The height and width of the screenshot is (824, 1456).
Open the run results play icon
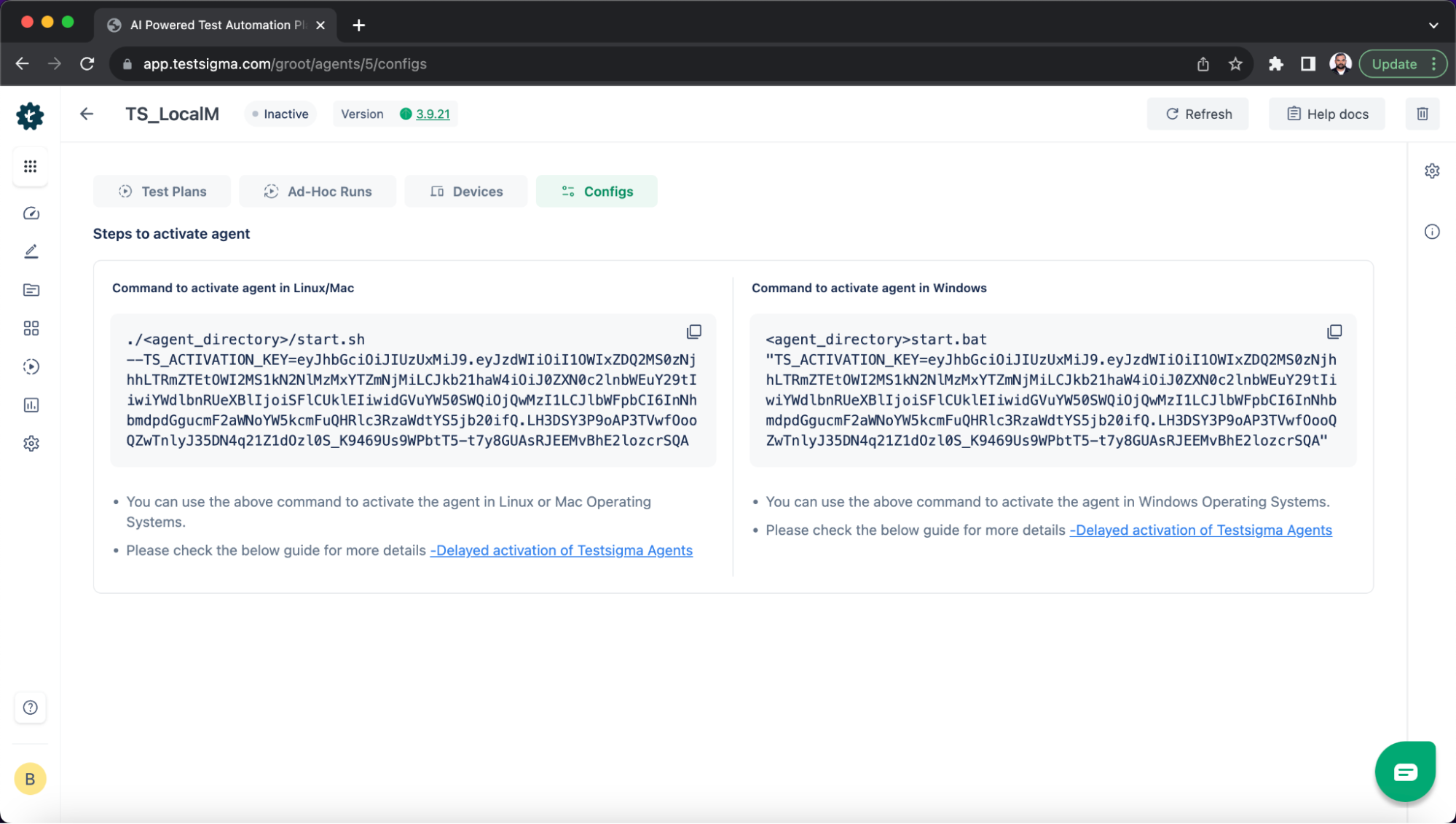31,366
